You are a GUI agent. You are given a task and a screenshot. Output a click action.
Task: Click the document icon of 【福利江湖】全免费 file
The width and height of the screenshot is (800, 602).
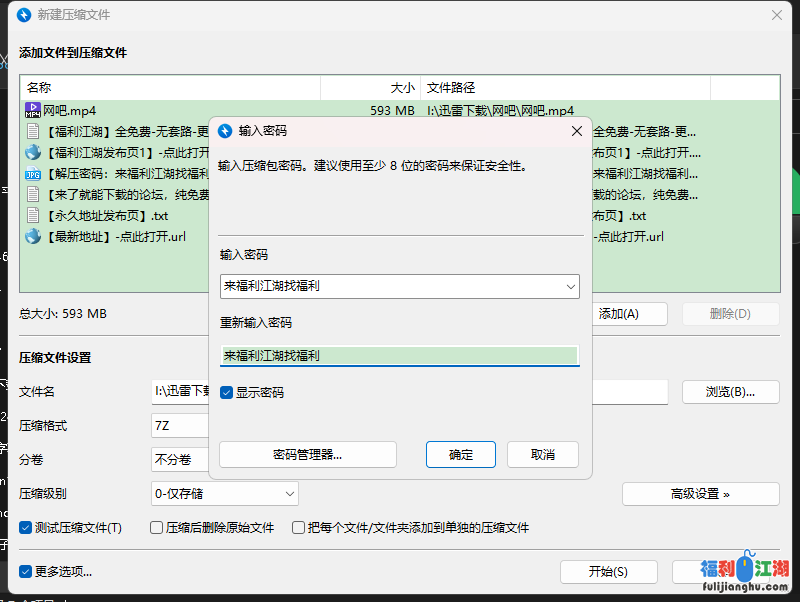(x=32, y=132)
